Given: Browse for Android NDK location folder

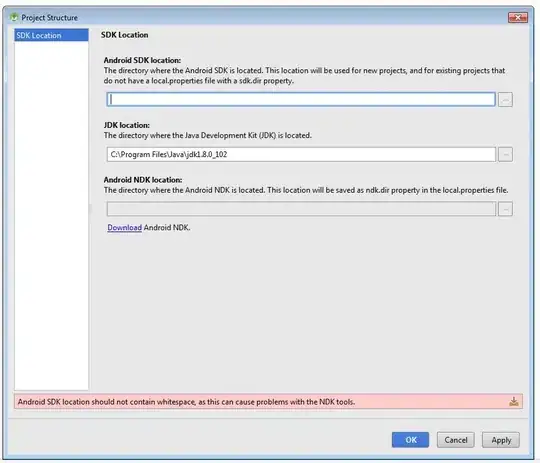Looking at the screenshot, I should tap(505, 209).
